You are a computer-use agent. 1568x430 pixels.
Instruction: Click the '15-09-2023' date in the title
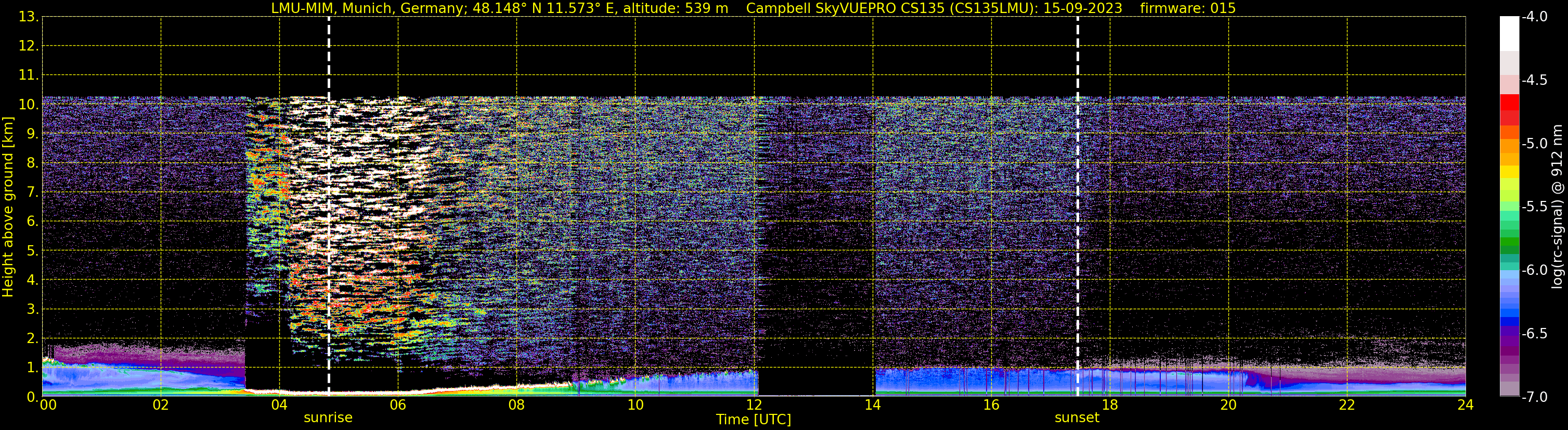pos(1083,8)
